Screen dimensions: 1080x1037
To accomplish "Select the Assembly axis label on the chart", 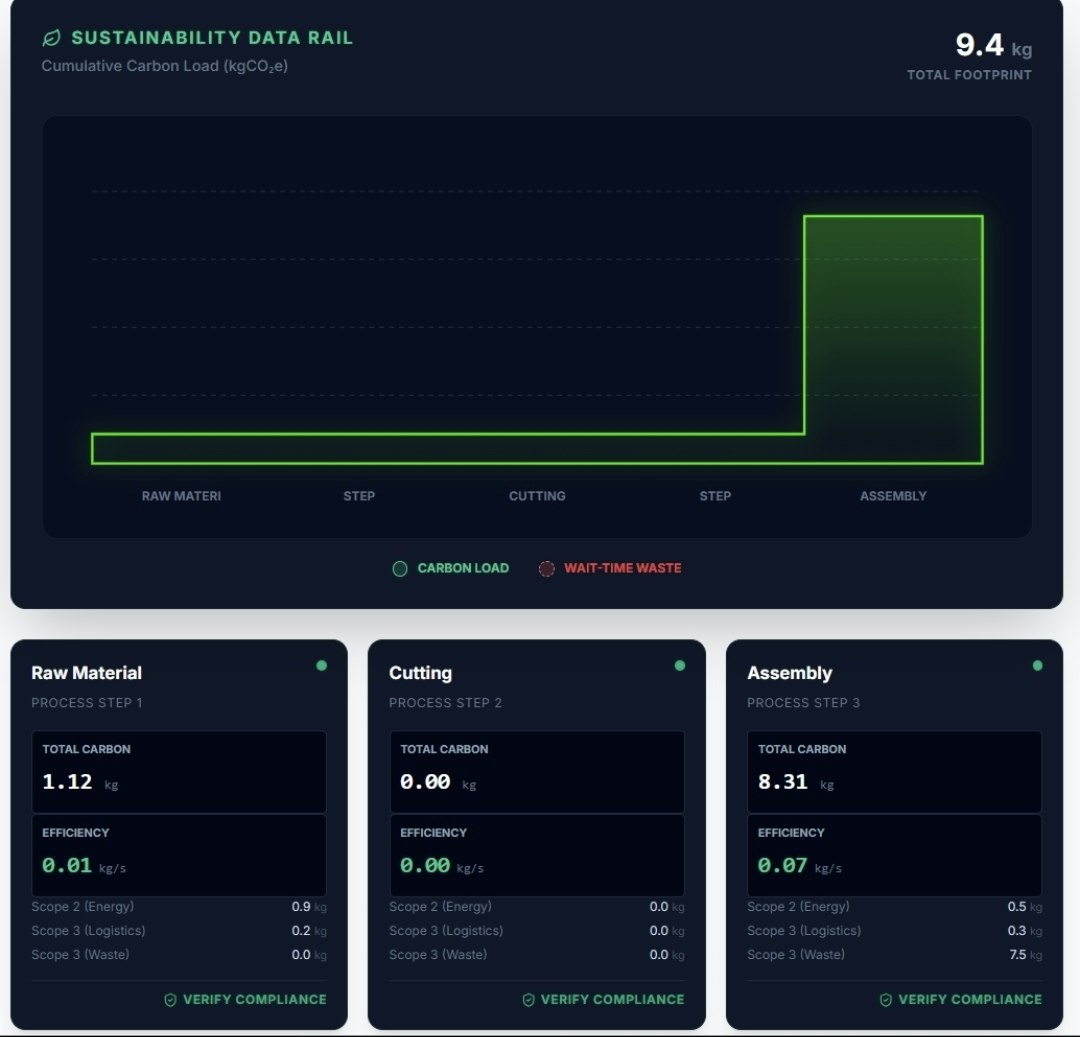I will click(893, 496).
